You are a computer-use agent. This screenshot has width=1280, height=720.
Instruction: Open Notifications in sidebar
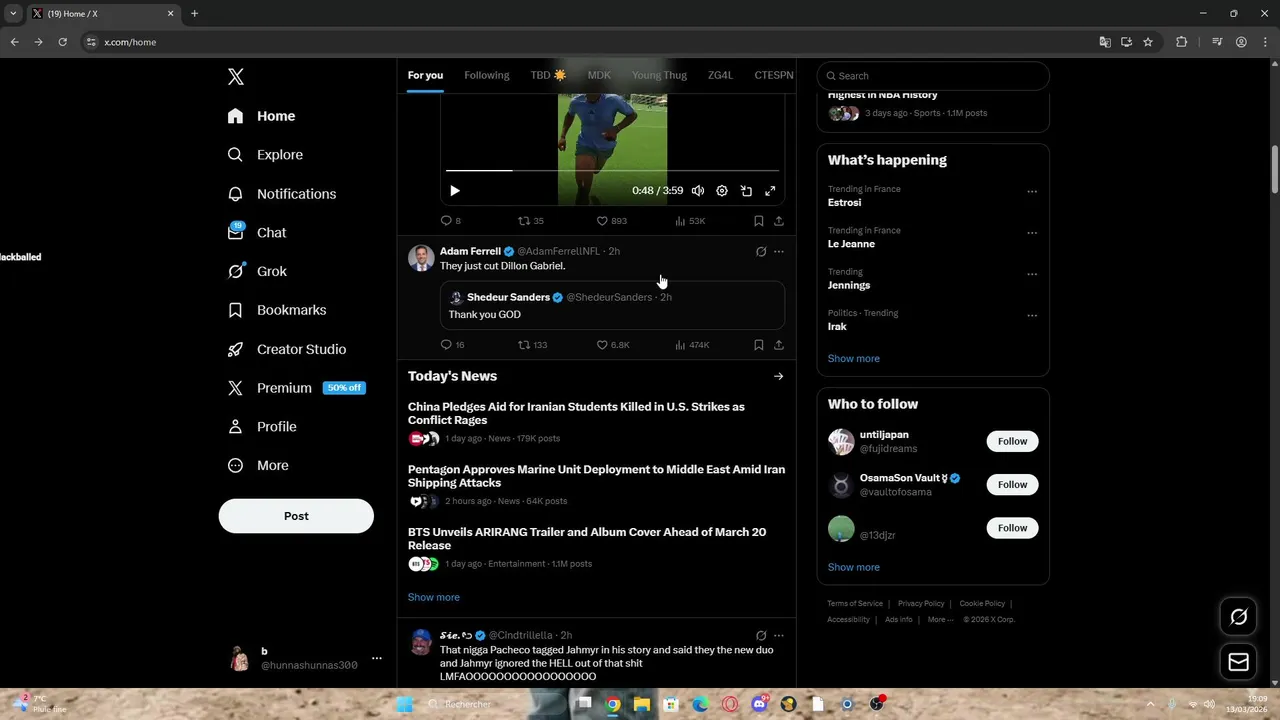click(281, 194)
